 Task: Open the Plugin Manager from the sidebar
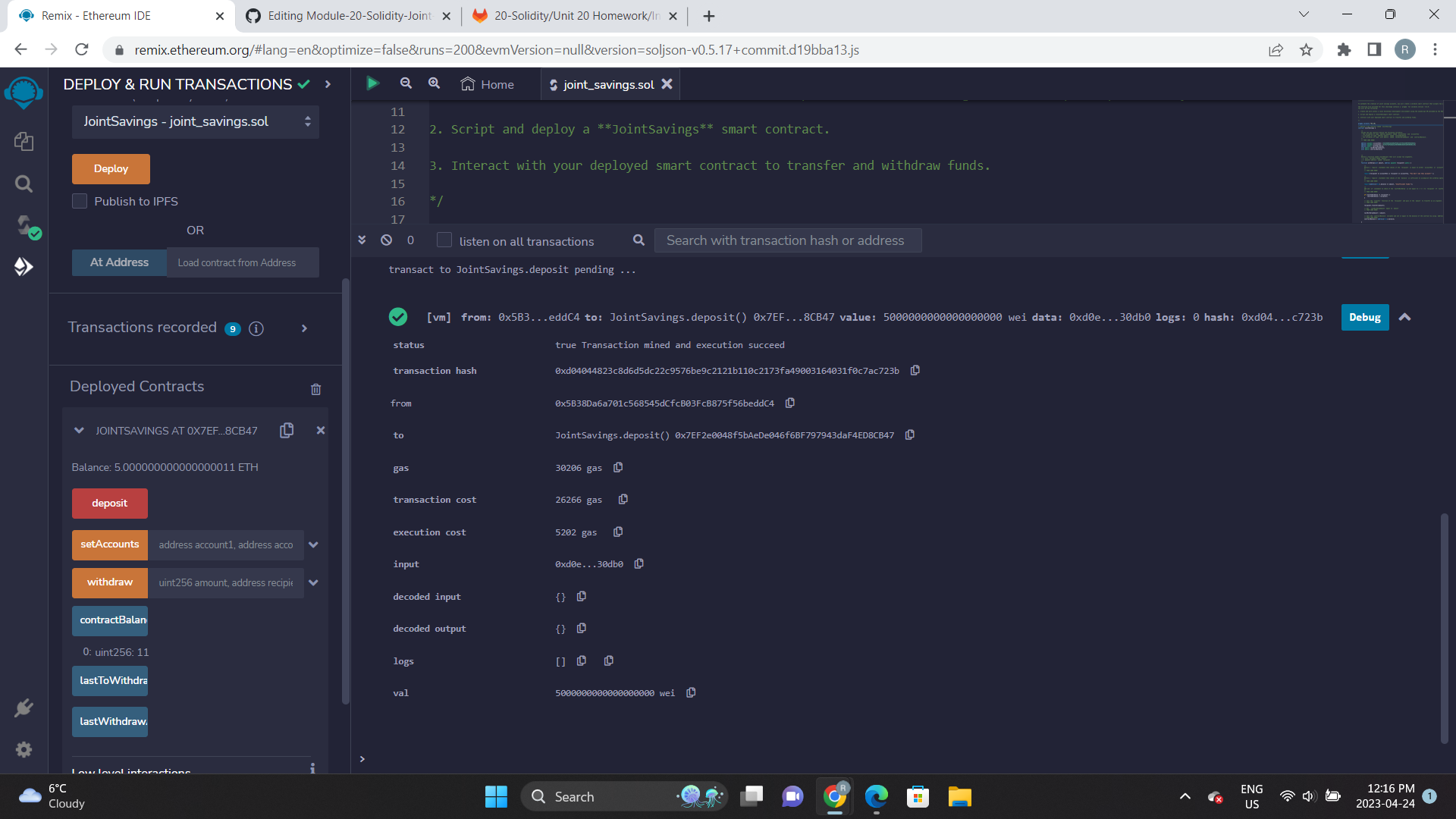point(24,708)
